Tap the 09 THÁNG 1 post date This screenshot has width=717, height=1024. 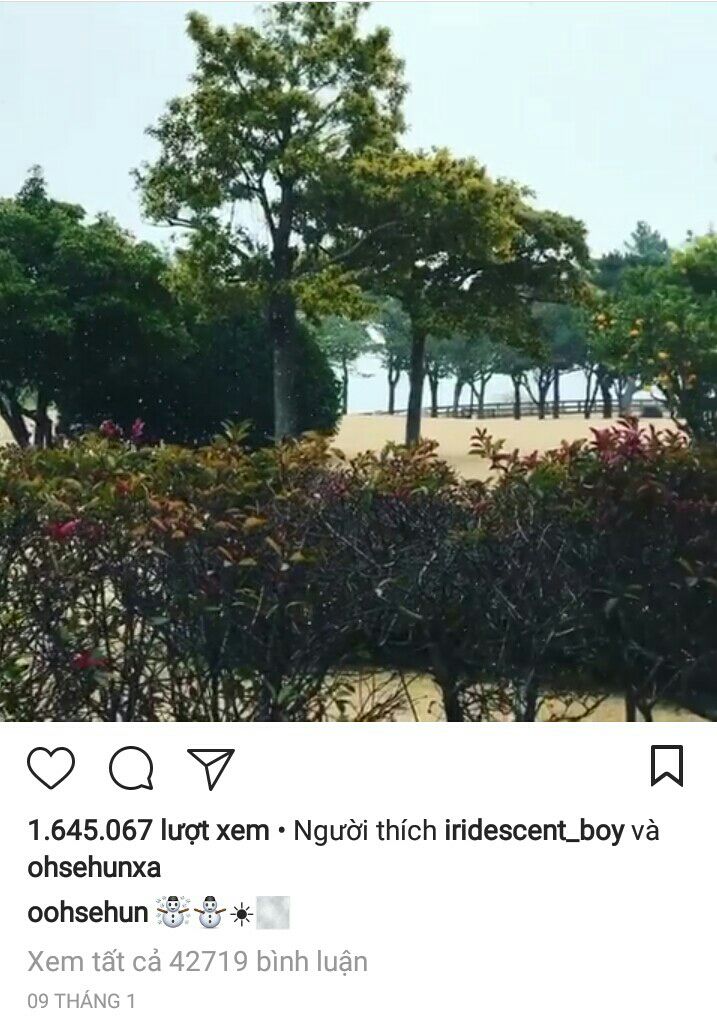[81, 1001]
